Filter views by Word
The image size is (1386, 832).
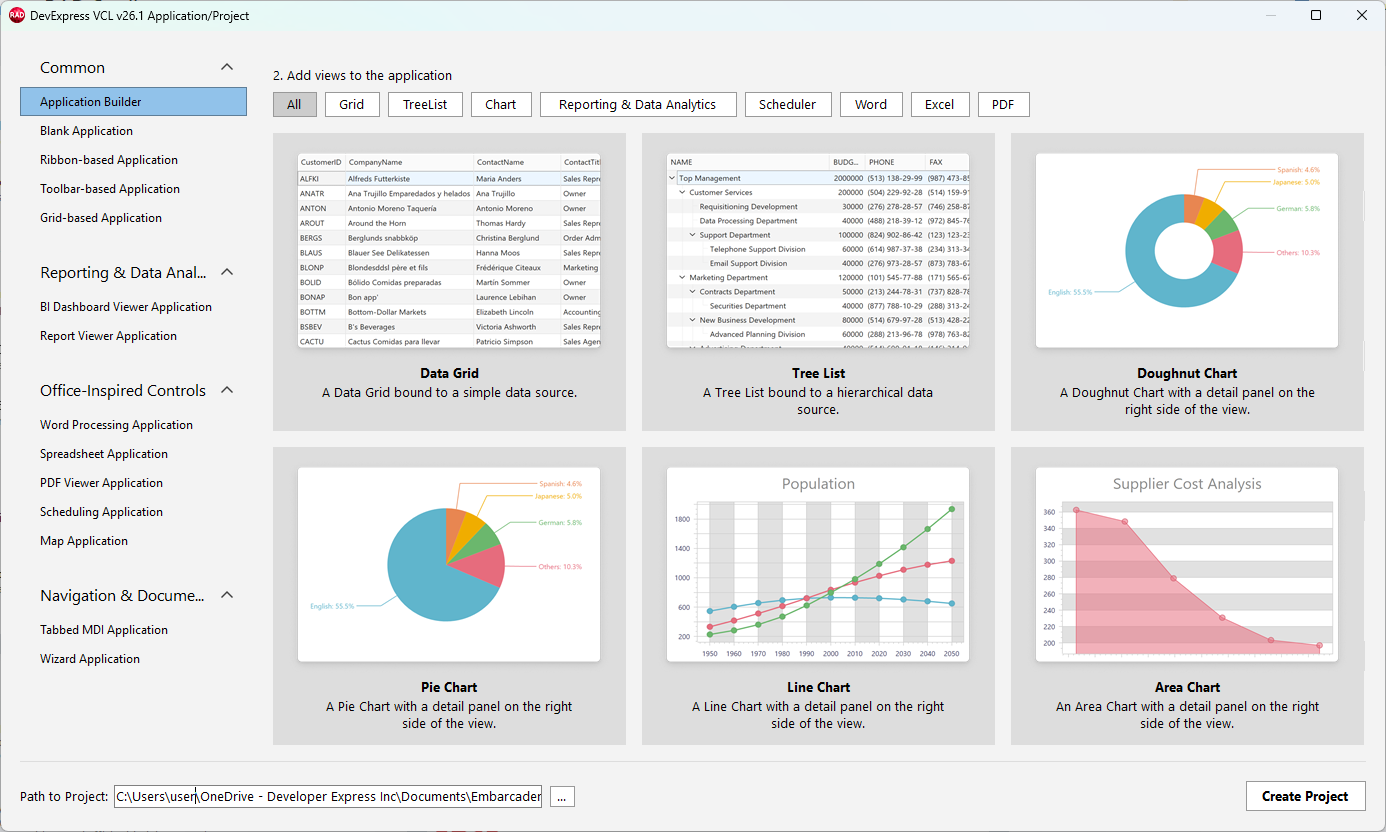tap(871, 104)
